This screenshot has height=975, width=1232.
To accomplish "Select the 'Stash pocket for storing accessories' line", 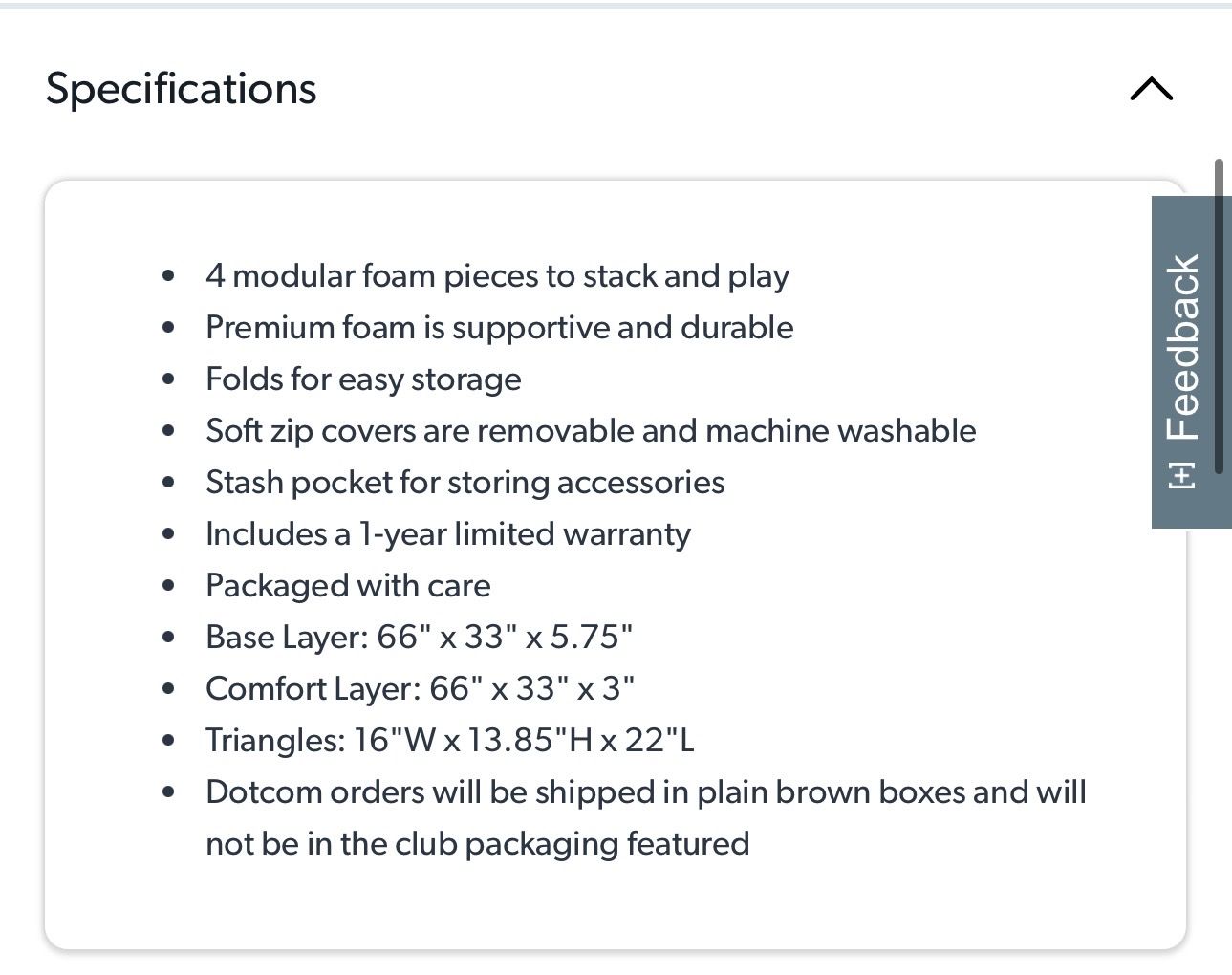I will [465, 483].
